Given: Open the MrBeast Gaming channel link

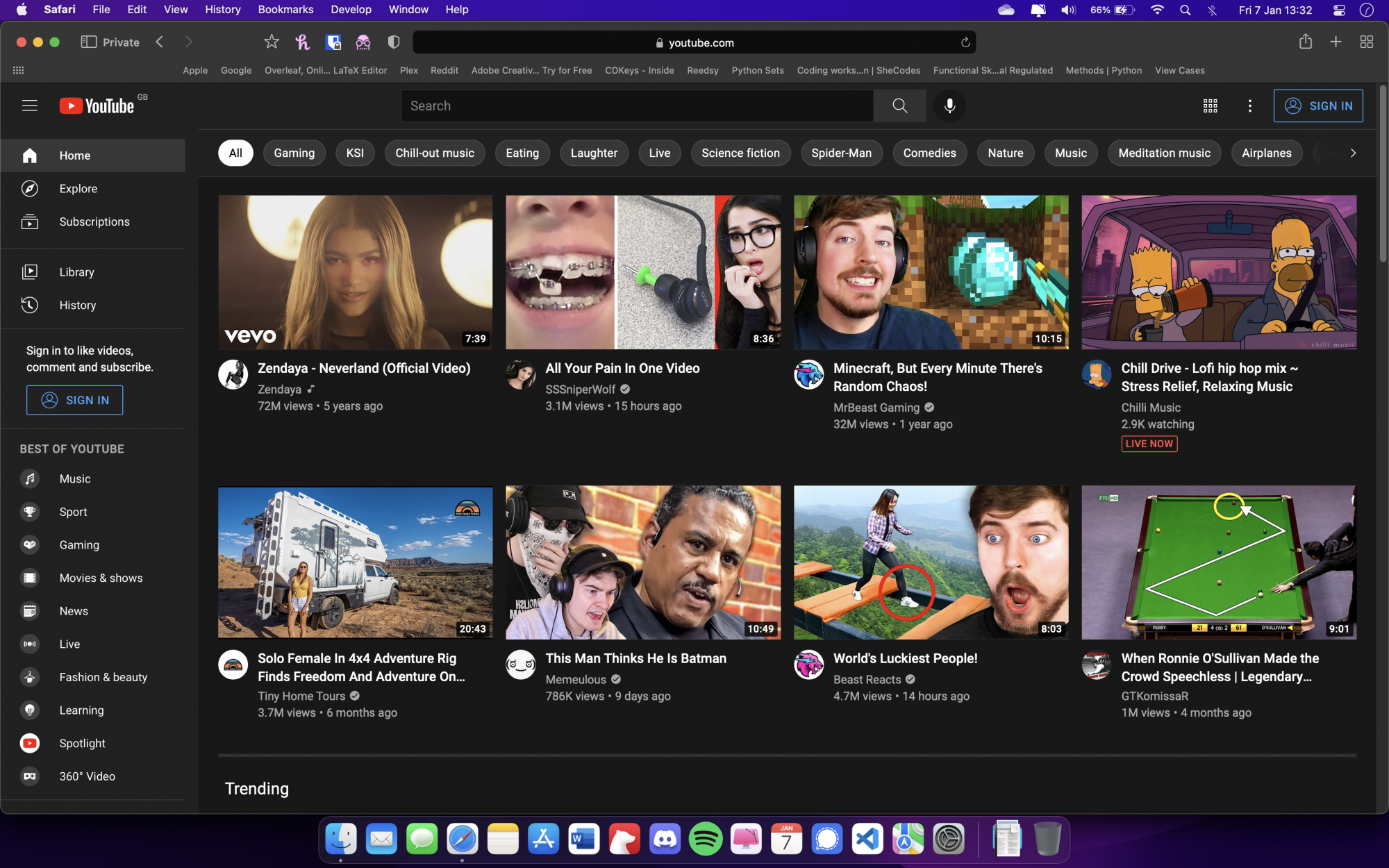Looking at the screenshot, I should [876, 408].
